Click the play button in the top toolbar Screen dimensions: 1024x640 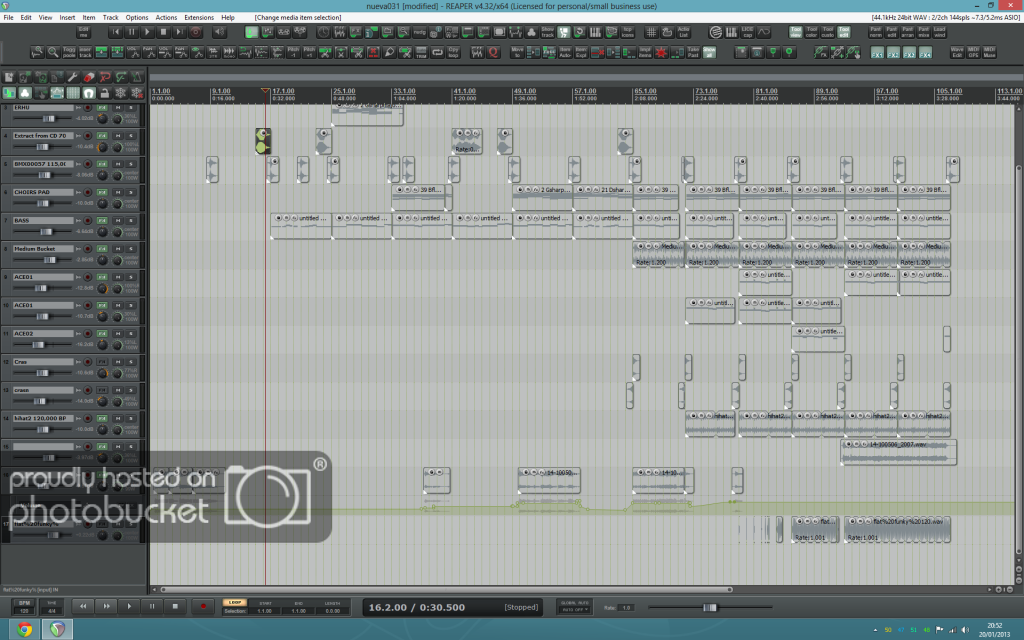pyautogui.click(x=147, y=32)
